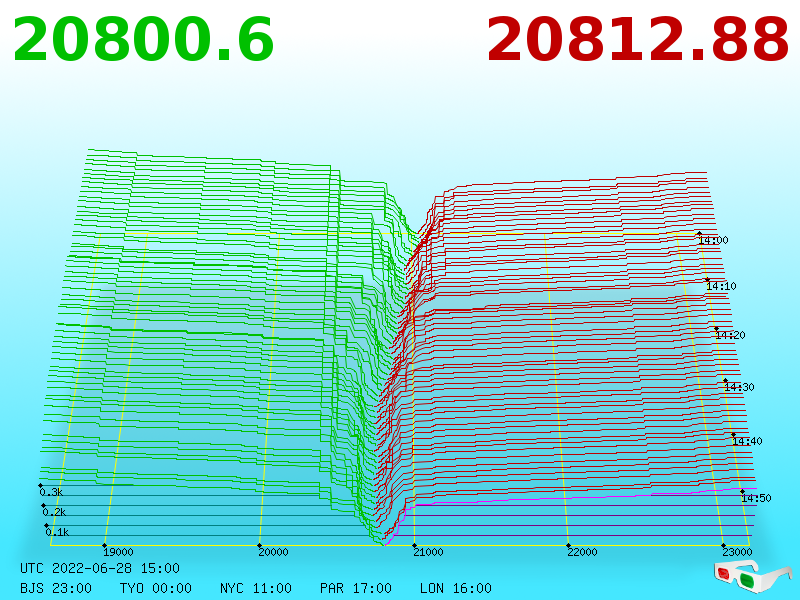Viewport: 800px width, 600px height.
Task: Click the 0.2k depth axis label
Action: (54, 512)
